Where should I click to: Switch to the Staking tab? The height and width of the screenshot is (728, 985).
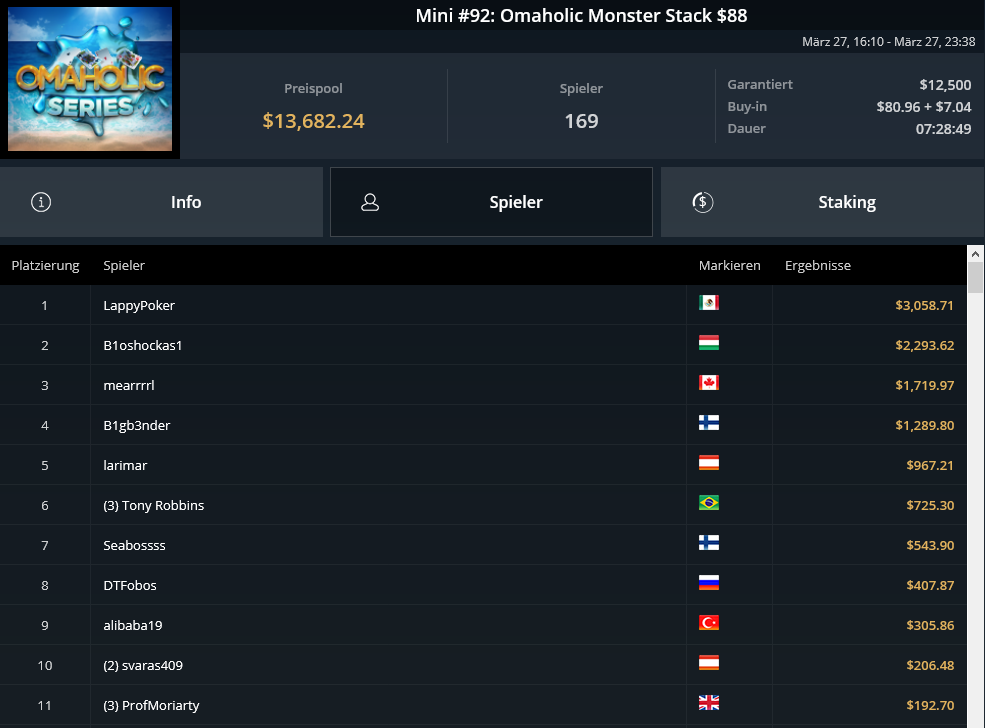coord(822,202)
